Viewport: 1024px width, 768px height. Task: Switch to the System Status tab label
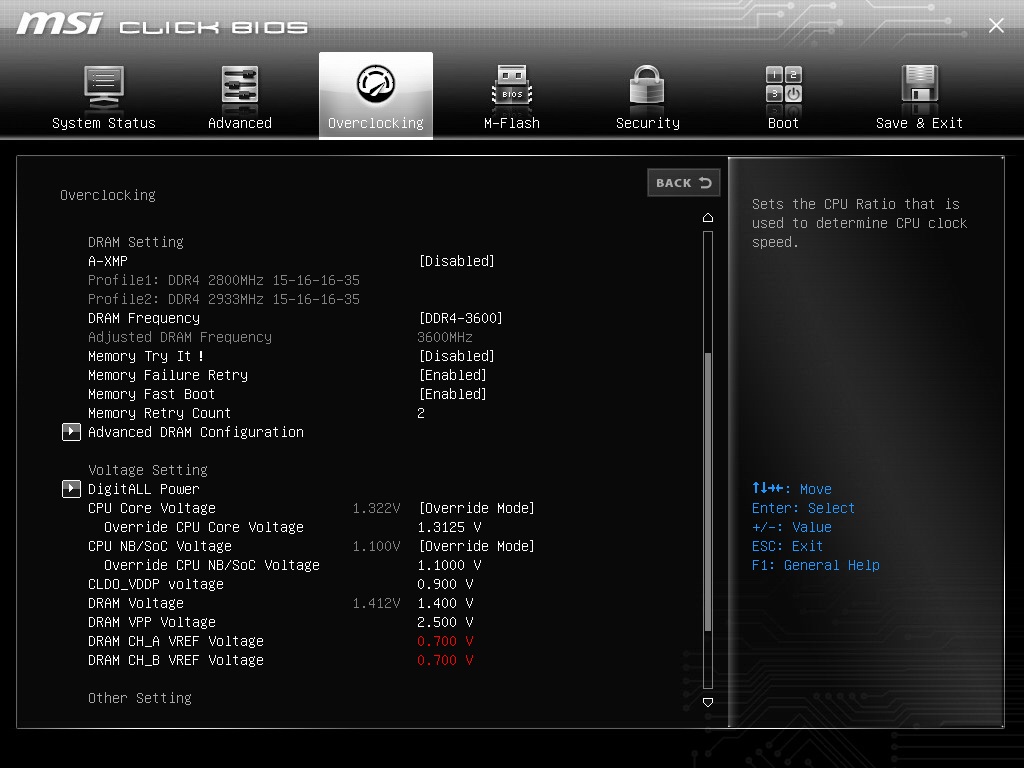[x=104, y=123]
